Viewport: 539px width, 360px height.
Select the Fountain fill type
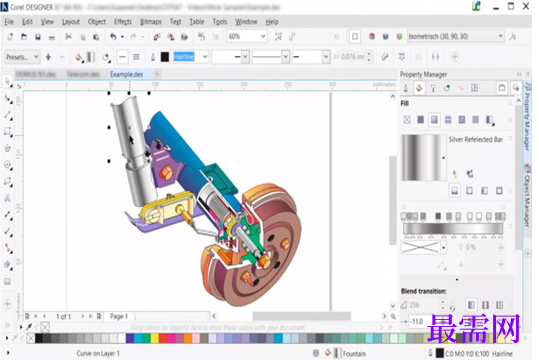pos(434,120)
